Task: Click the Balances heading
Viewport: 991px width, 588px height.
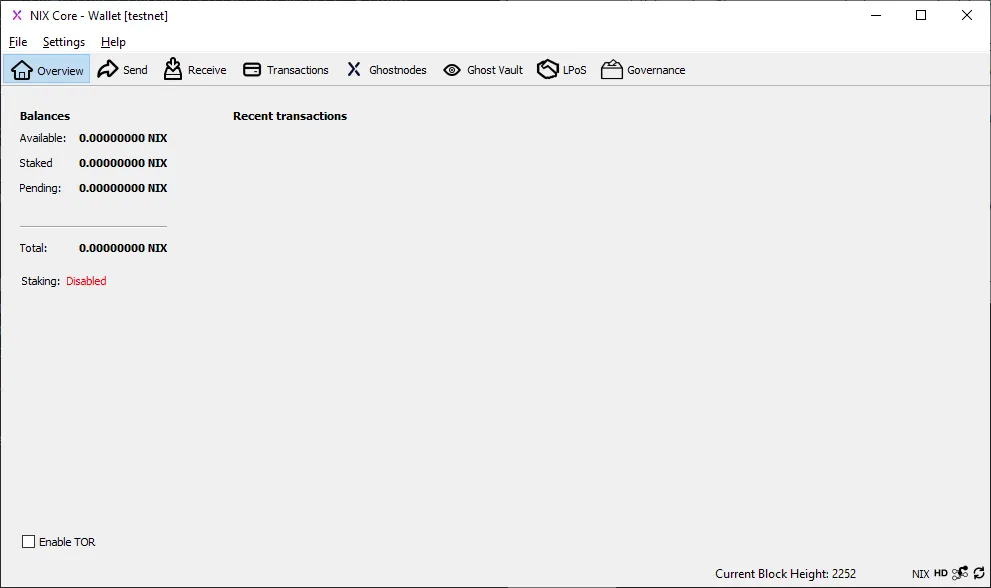Action: (45, 116)
